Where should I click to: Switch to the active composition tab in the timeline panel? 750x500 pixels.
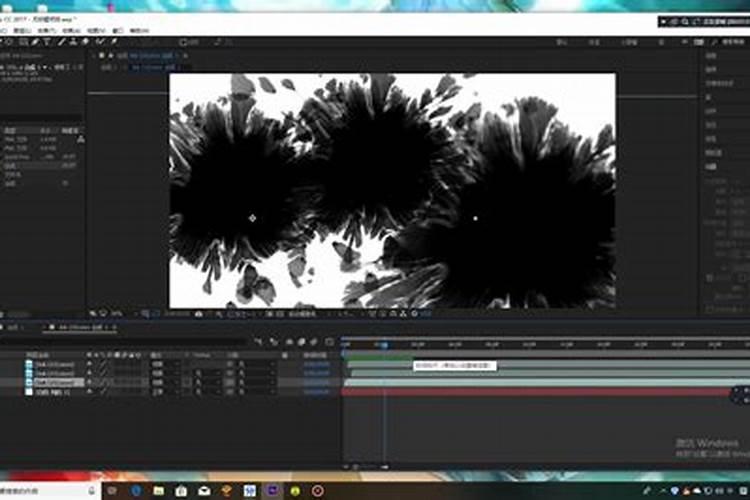pos(81,327)
